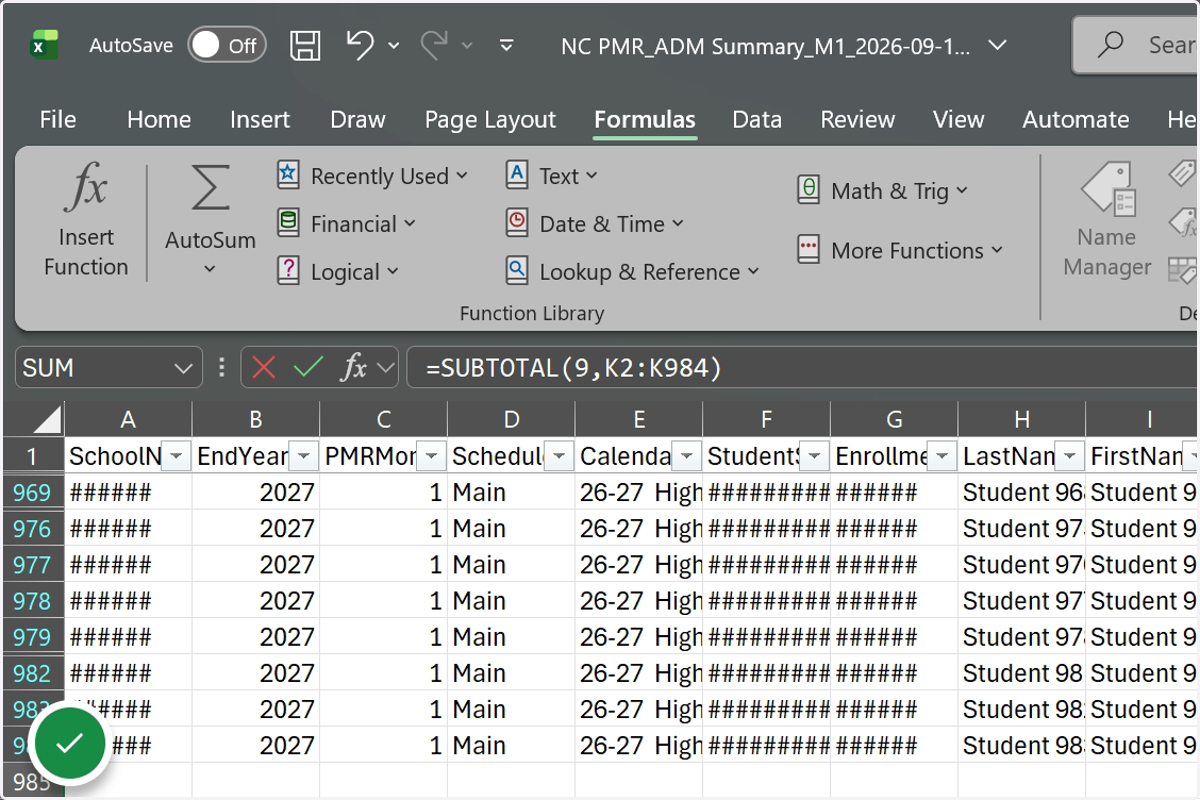
Task: Expand the file name dropdown chevron
Action: click(996, 46)
